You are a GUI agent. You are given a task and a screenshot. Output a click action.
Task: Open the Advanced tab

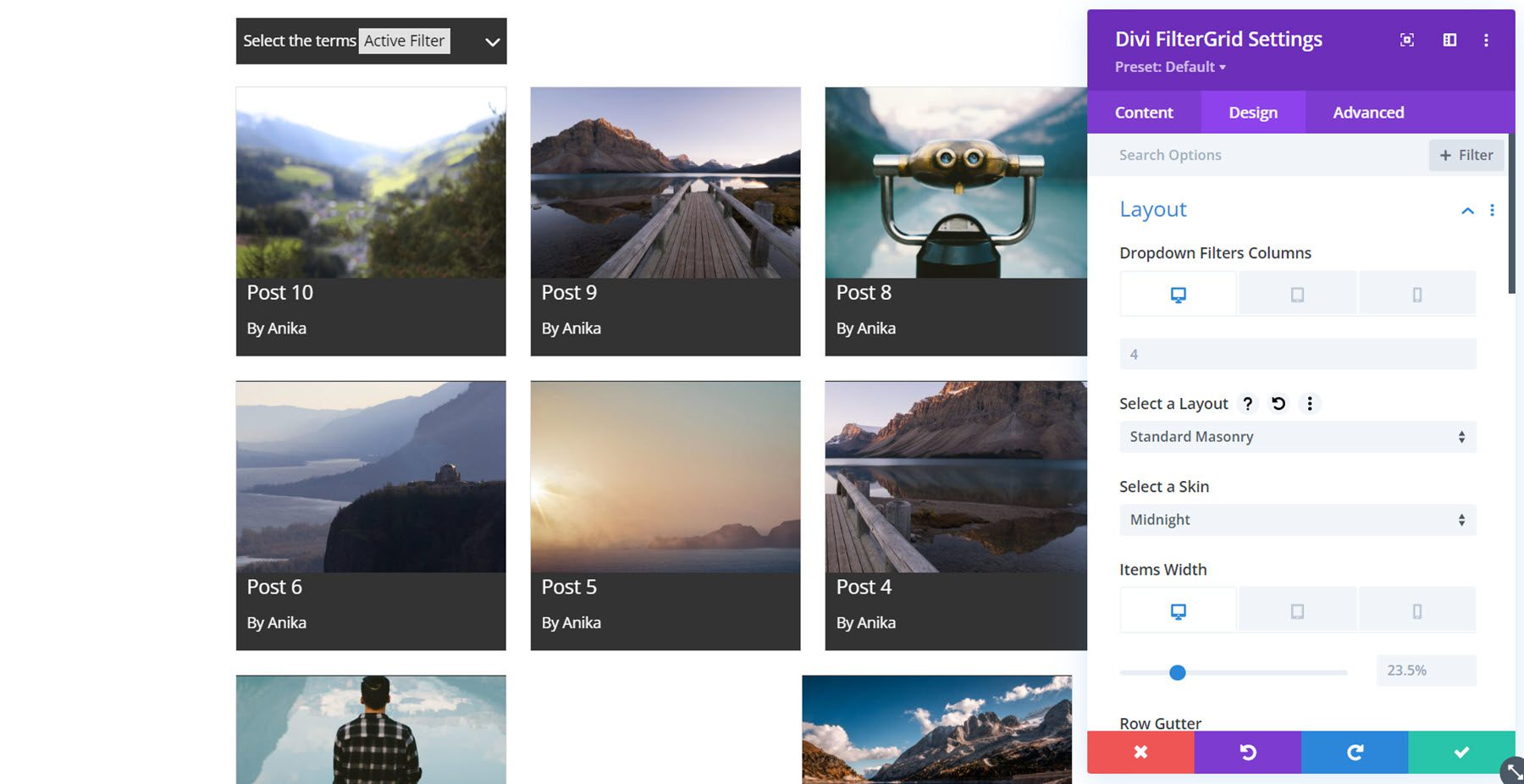(1367, 112)
